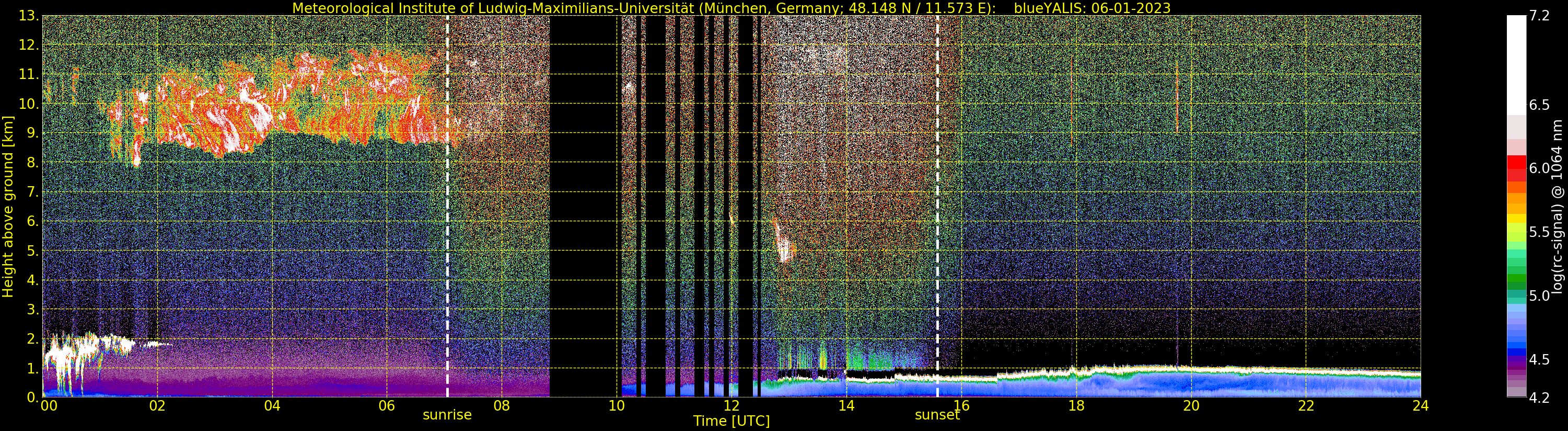
Task: Select the '2.' height axis tick label
Action: (32, 339)
